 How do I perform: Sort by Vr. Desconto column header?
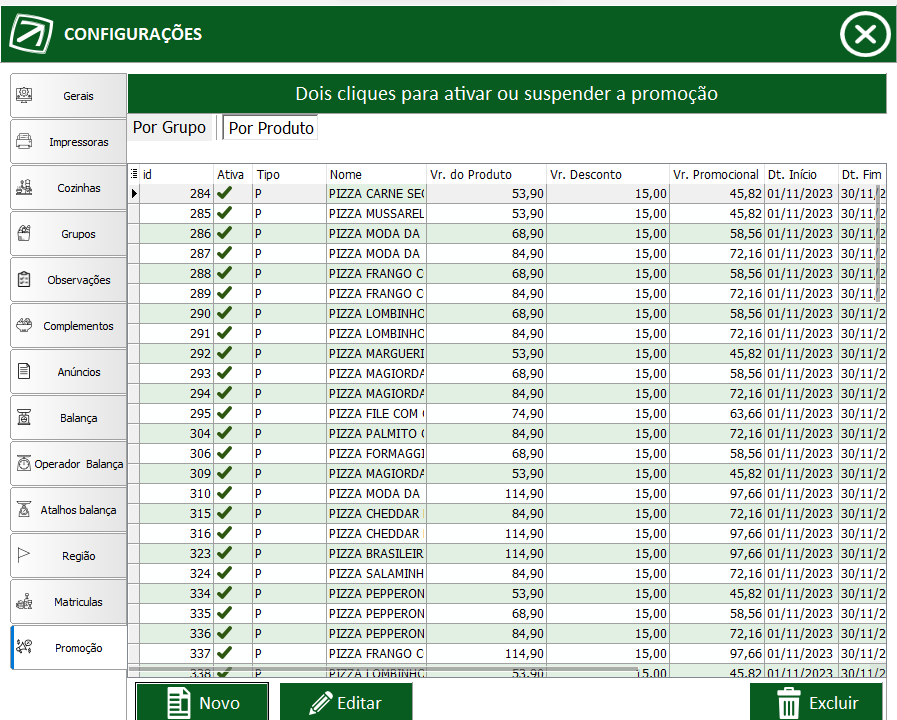608,174
